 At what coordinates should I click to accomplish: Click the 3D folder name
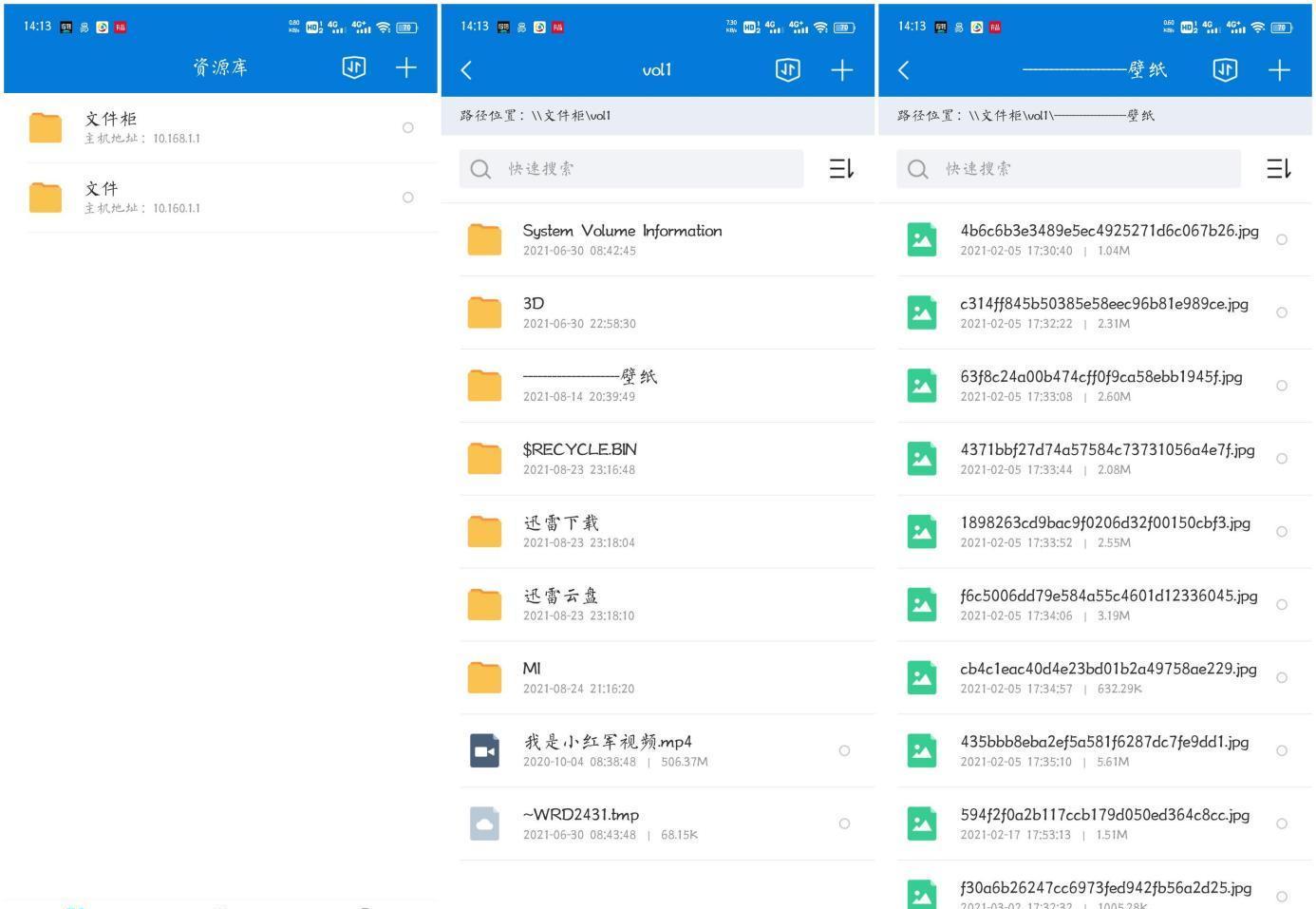[x=534, y=303]
